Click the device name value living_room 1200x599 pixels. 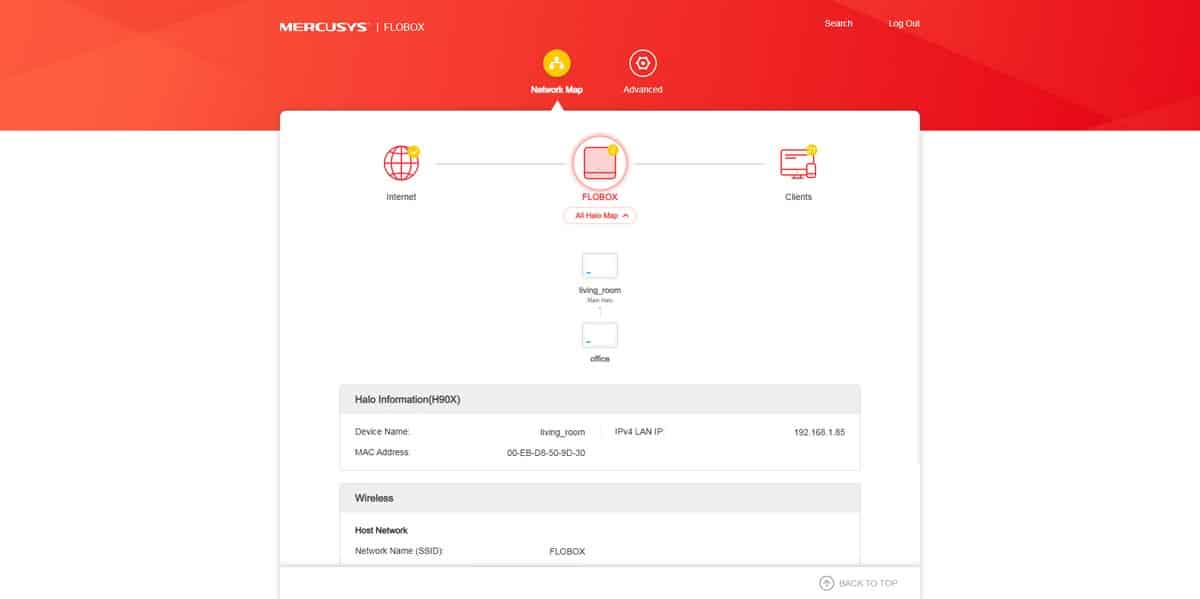click(562, 432)
